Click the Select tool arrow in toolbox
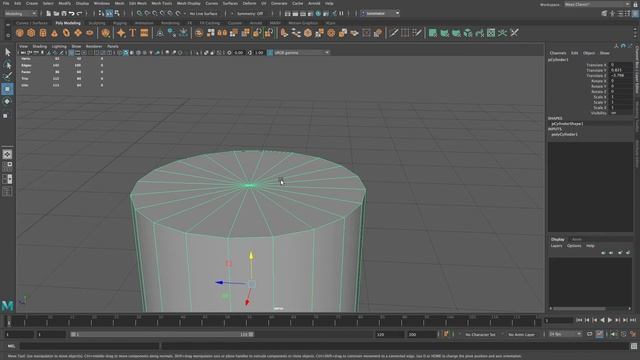640x360 pixels. click(7, 52)
